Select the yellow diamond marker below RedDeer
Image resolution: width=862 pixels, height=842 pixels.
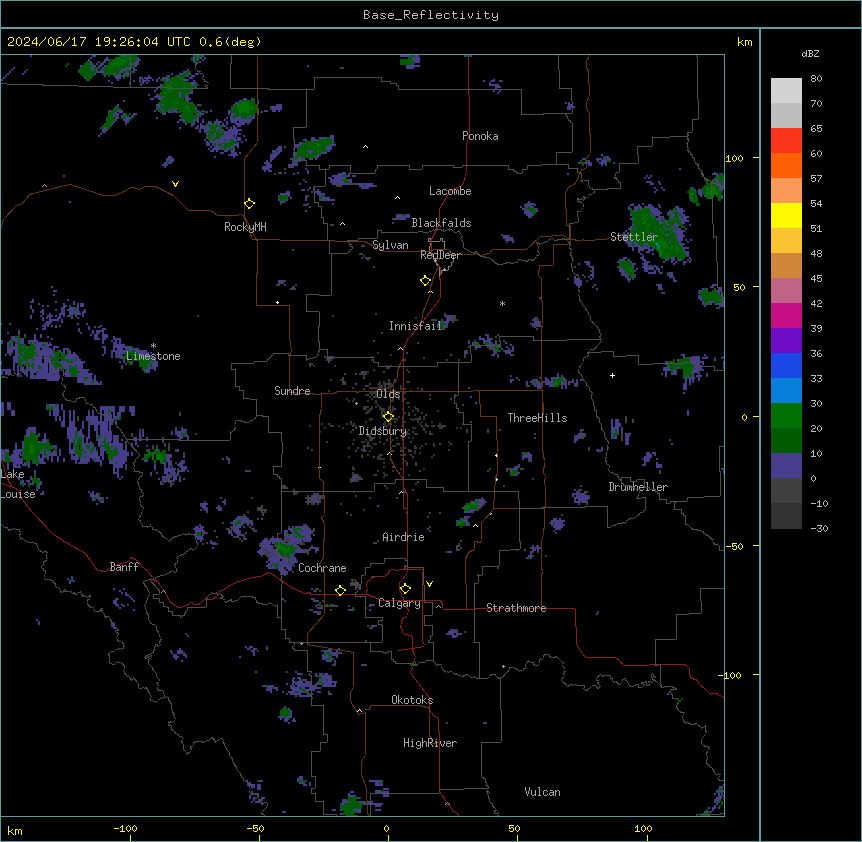pos(426,281)
